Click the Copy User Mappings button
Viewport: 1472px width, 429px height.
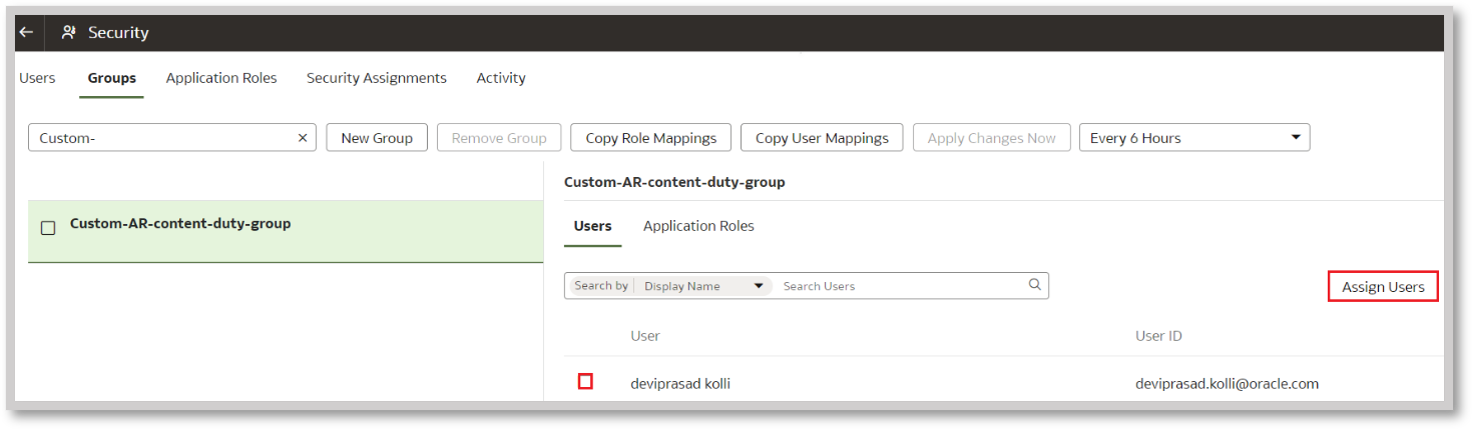coord(821,138)
